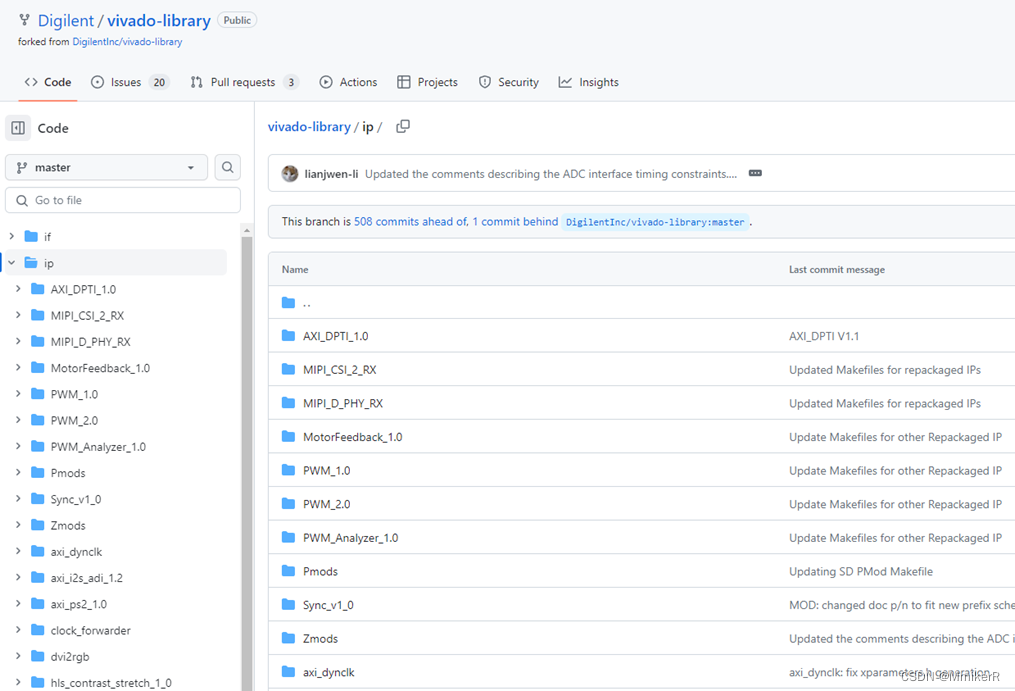Image resolution: width=1015 pixels, height=691 pixels.
Task: Open the Insights tab
Action: click(589, 82)
